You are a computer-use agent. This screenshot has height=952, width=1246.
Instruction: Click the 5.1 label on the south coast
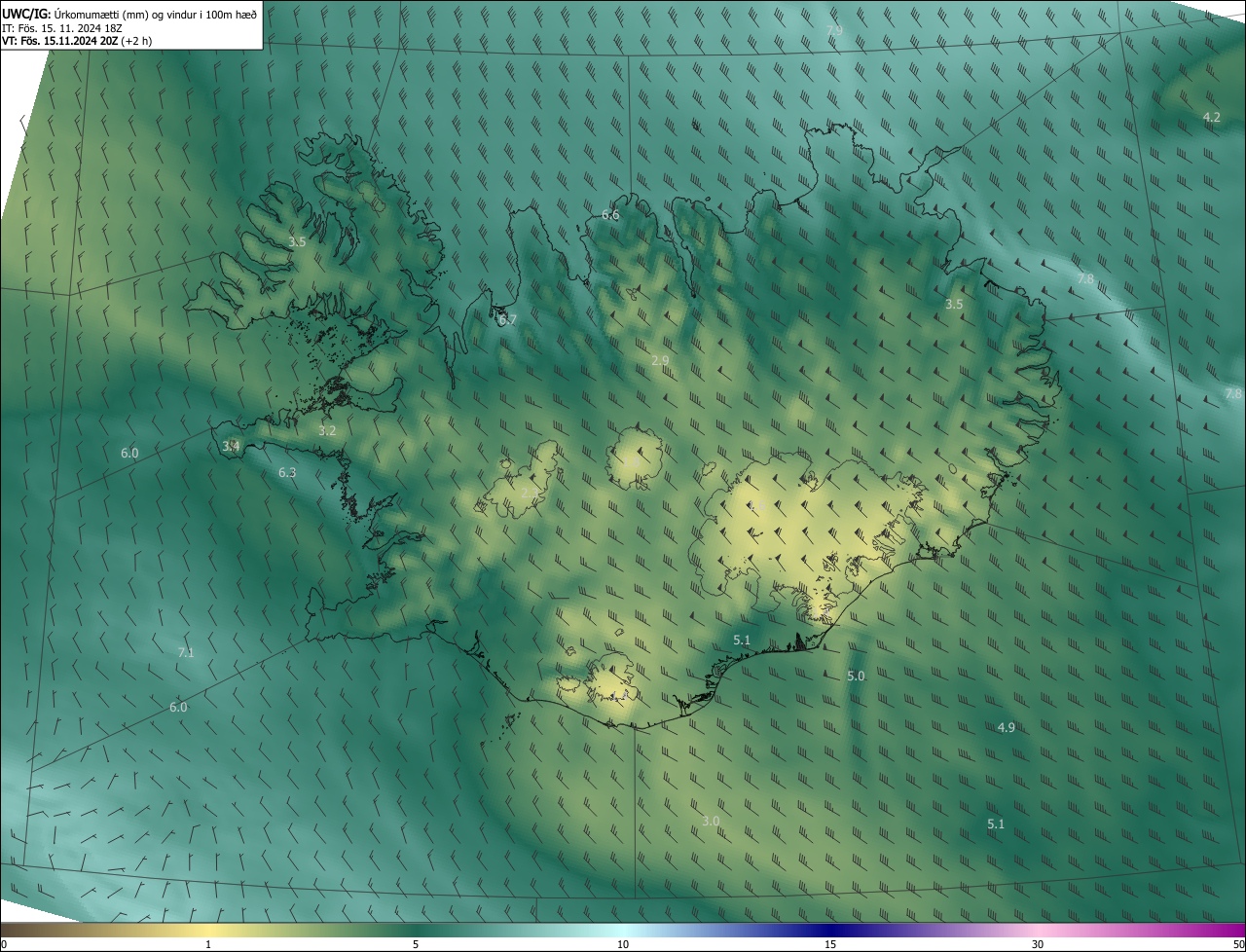(742, 640)
